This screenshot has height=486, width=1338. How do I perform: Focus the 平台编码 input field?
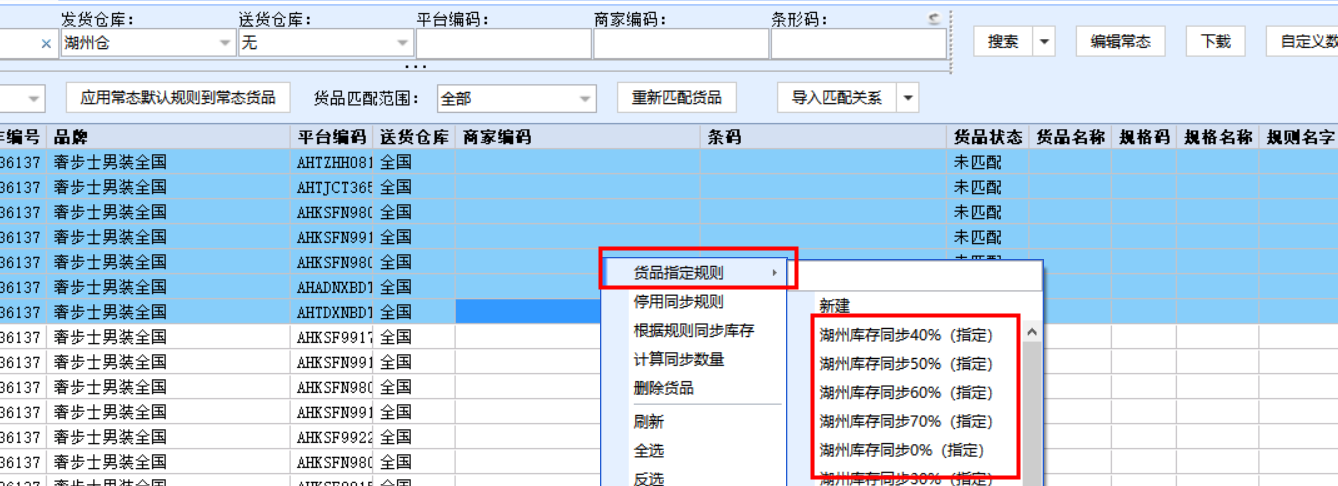pyautogui.click(x=503, y=44)
